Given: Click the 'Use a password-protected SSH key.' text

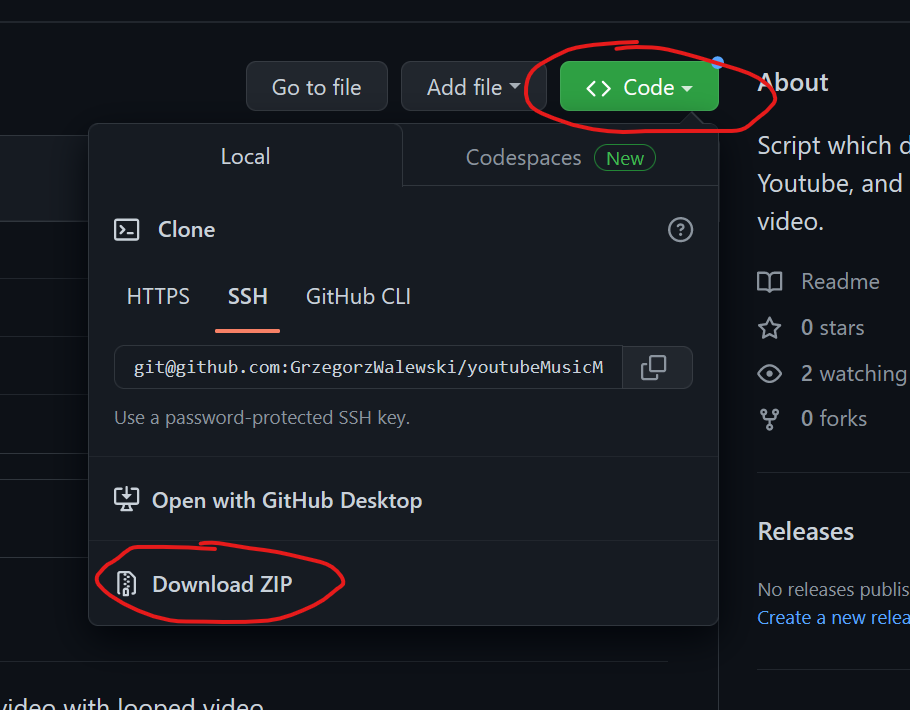Looking at the screenshot, I should click(262, 417).
